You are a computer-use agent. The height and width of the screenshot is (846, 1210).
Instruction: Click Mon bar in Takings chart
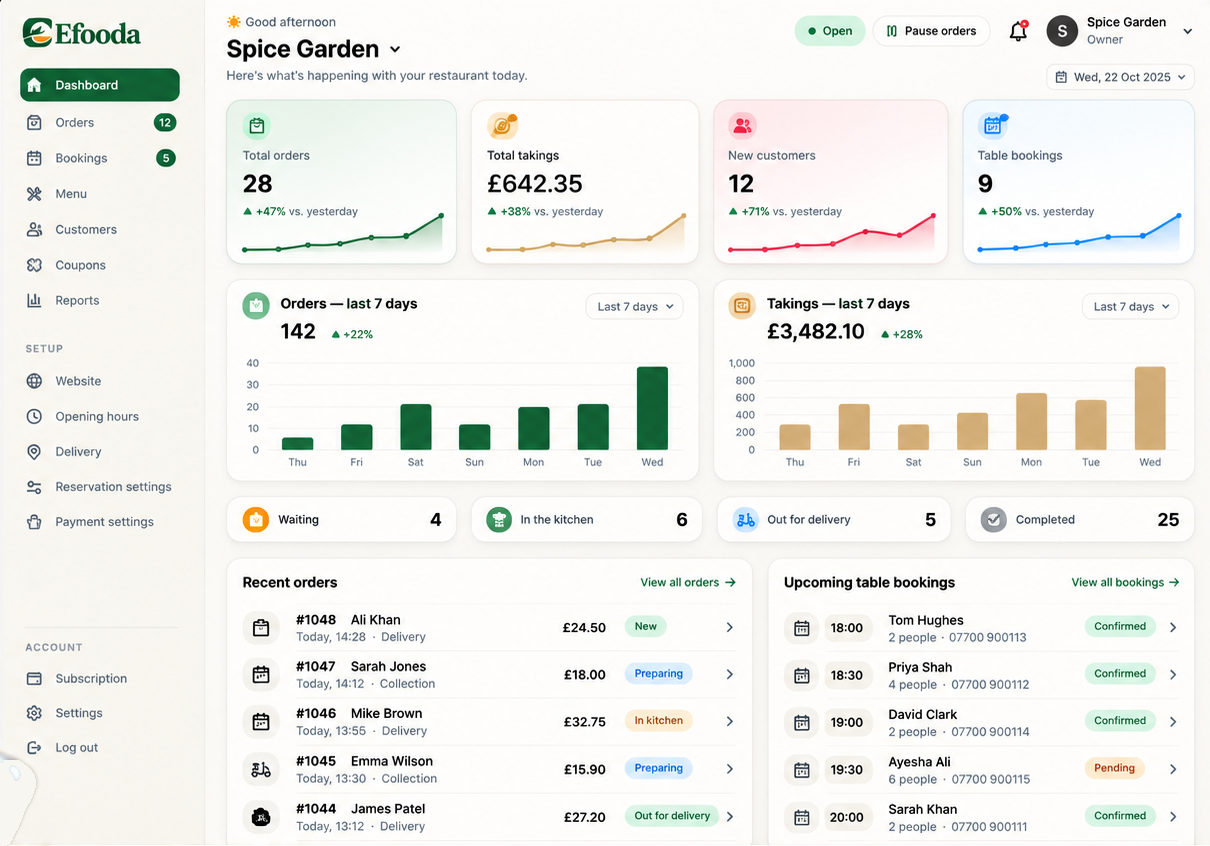click(1031, 421)
